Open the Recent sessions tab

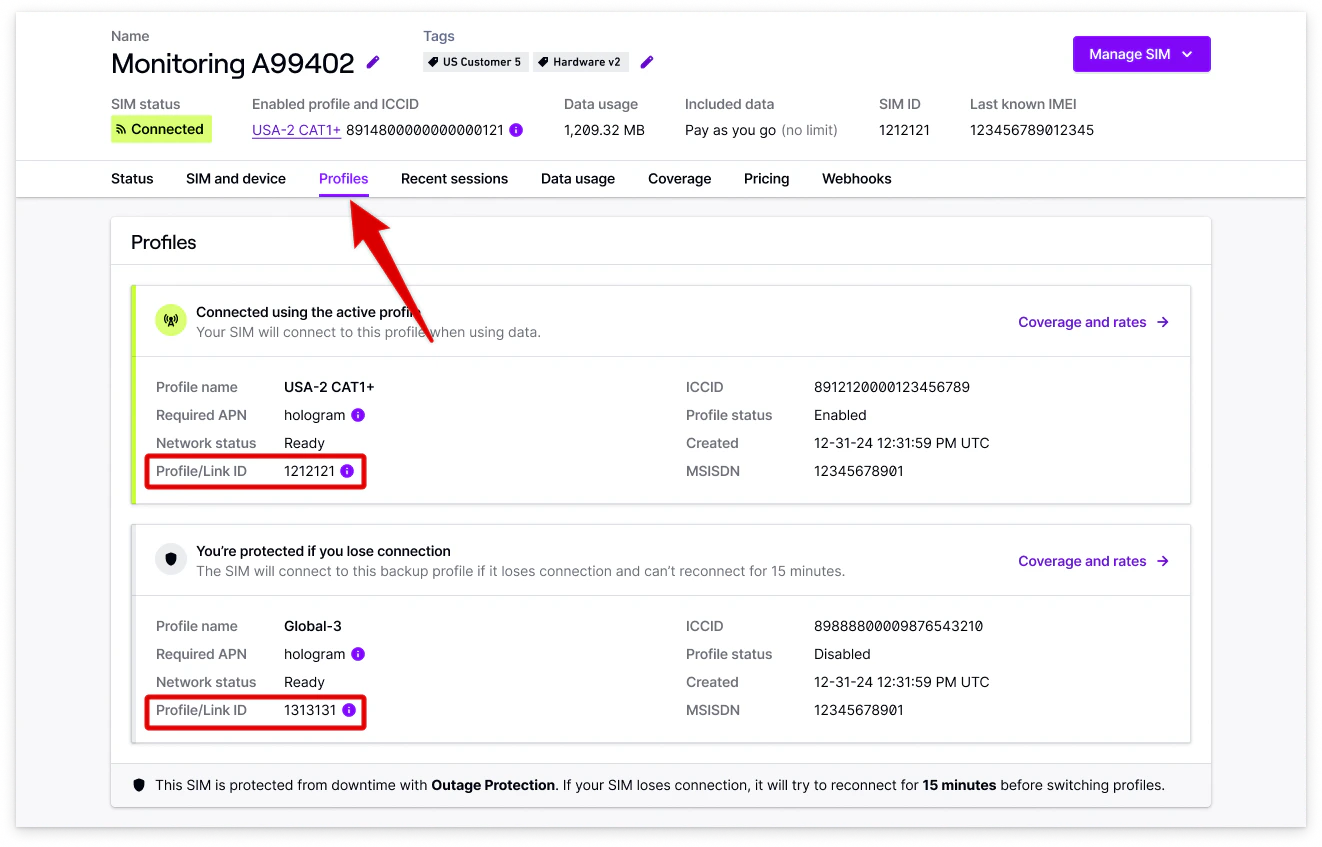pos(454,178)
